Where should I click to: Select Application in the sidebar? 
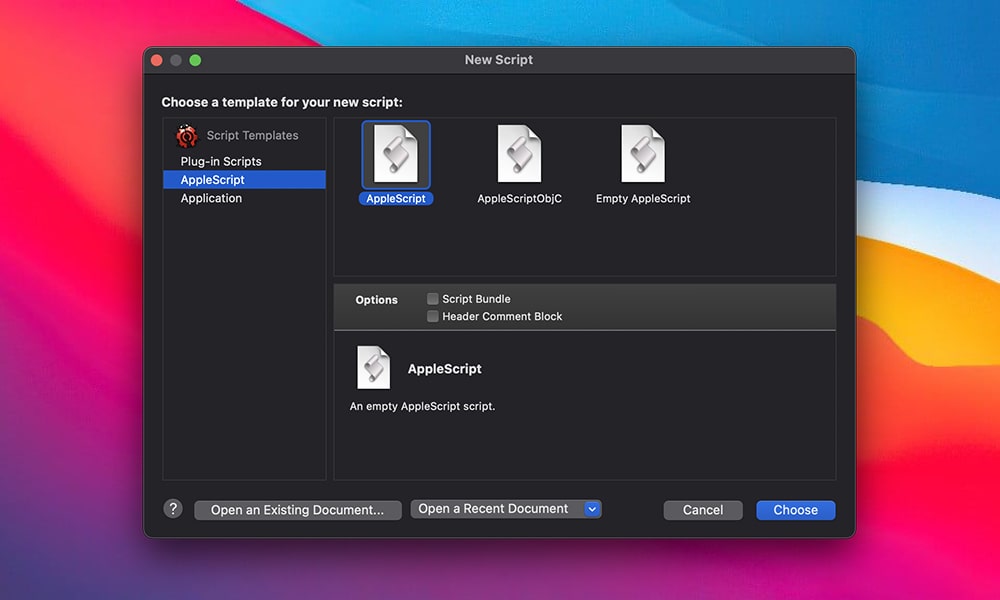[211, 198]
